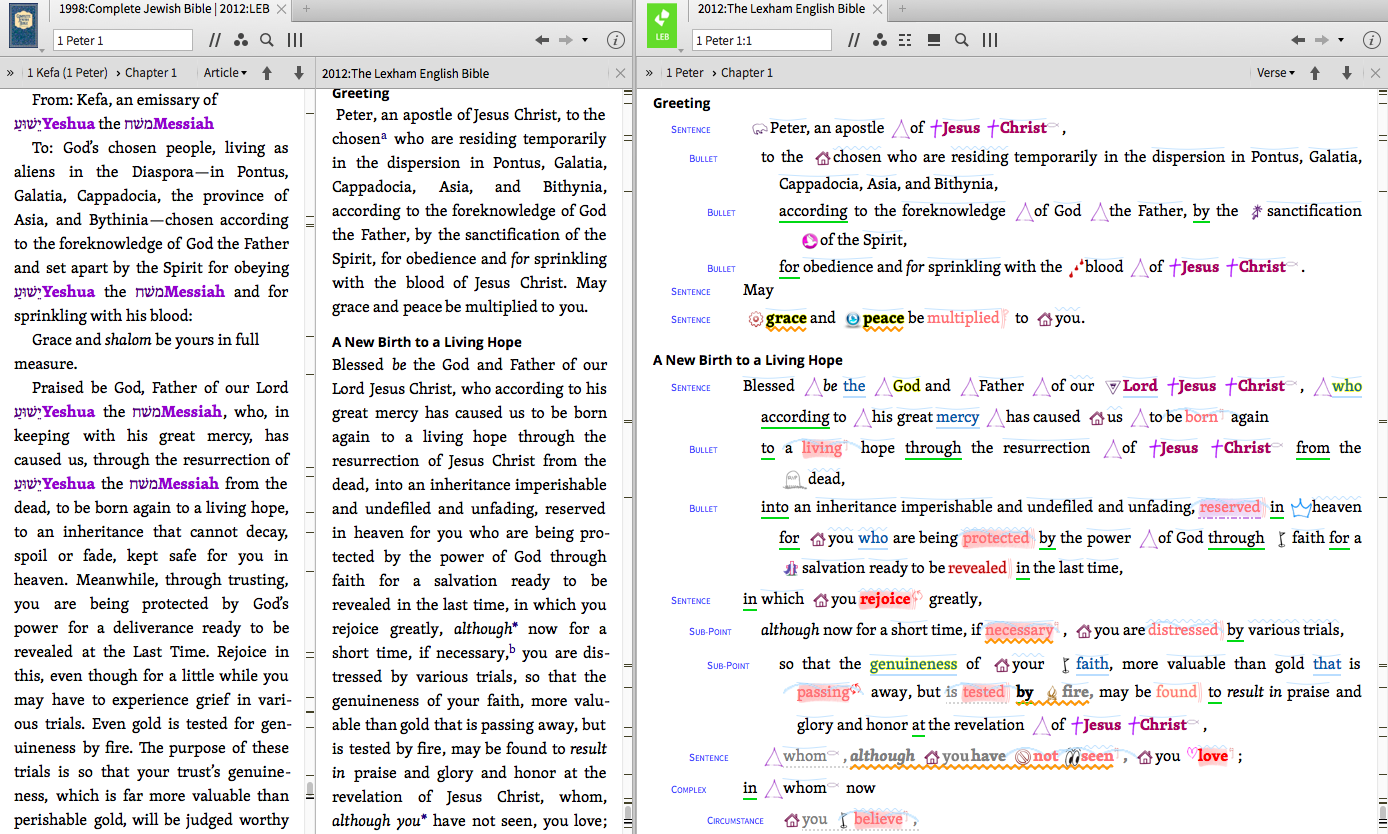Click the gravestone icon before "dead"

(x=794, y=478)
